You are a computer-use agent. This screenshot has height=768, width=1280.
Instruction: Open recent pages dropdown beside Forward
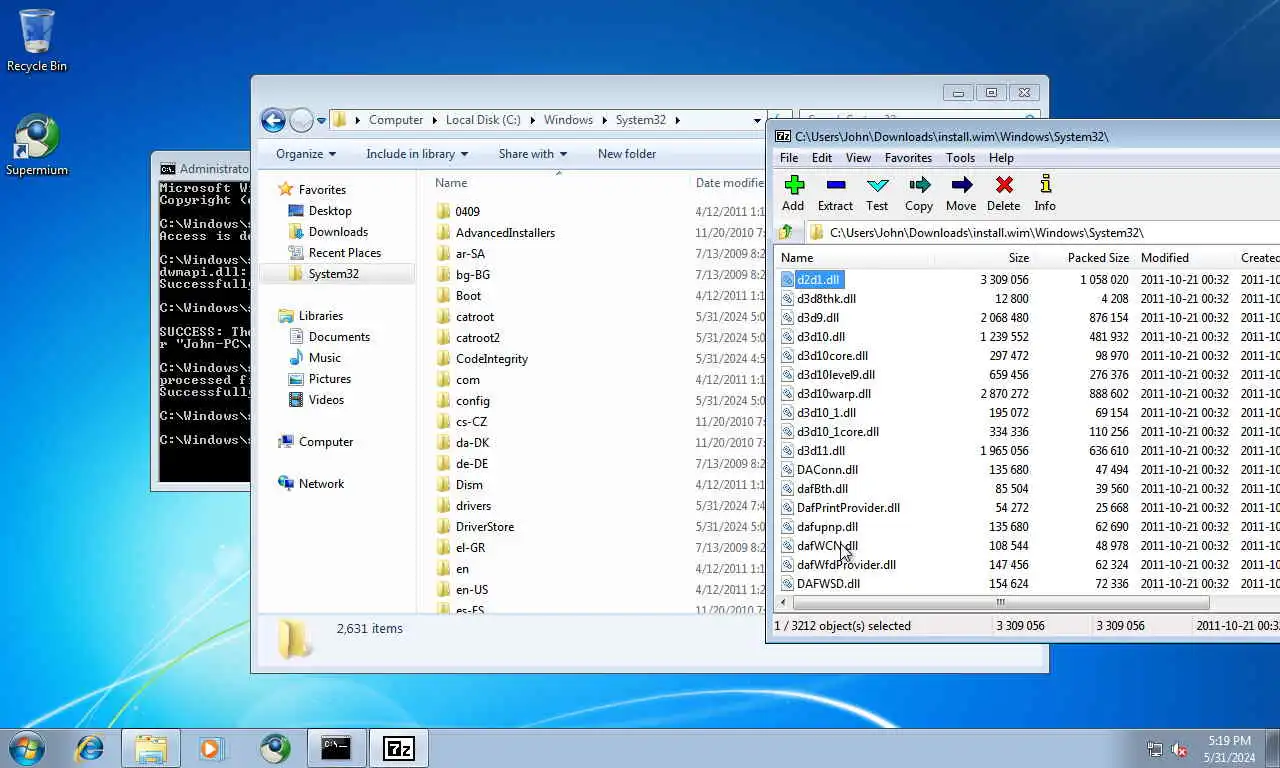point(321,121)
